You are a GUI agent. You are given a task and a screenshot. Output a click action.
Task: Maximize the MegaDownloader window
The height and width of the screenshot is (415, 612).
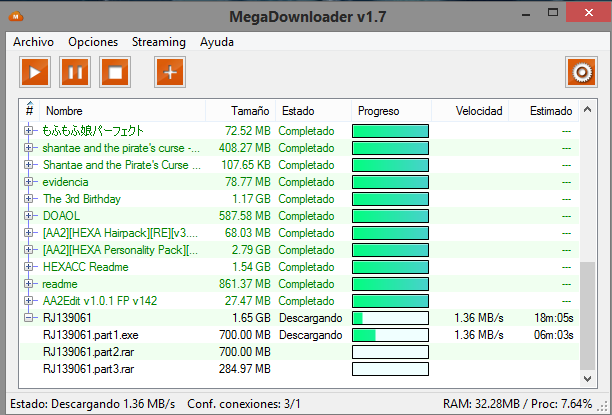553,13
